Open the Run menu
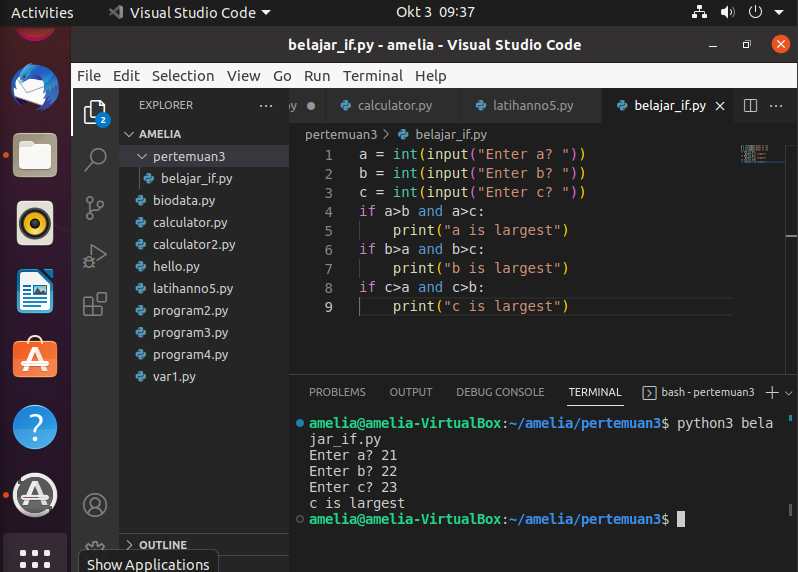 click(x=317, y=76)
